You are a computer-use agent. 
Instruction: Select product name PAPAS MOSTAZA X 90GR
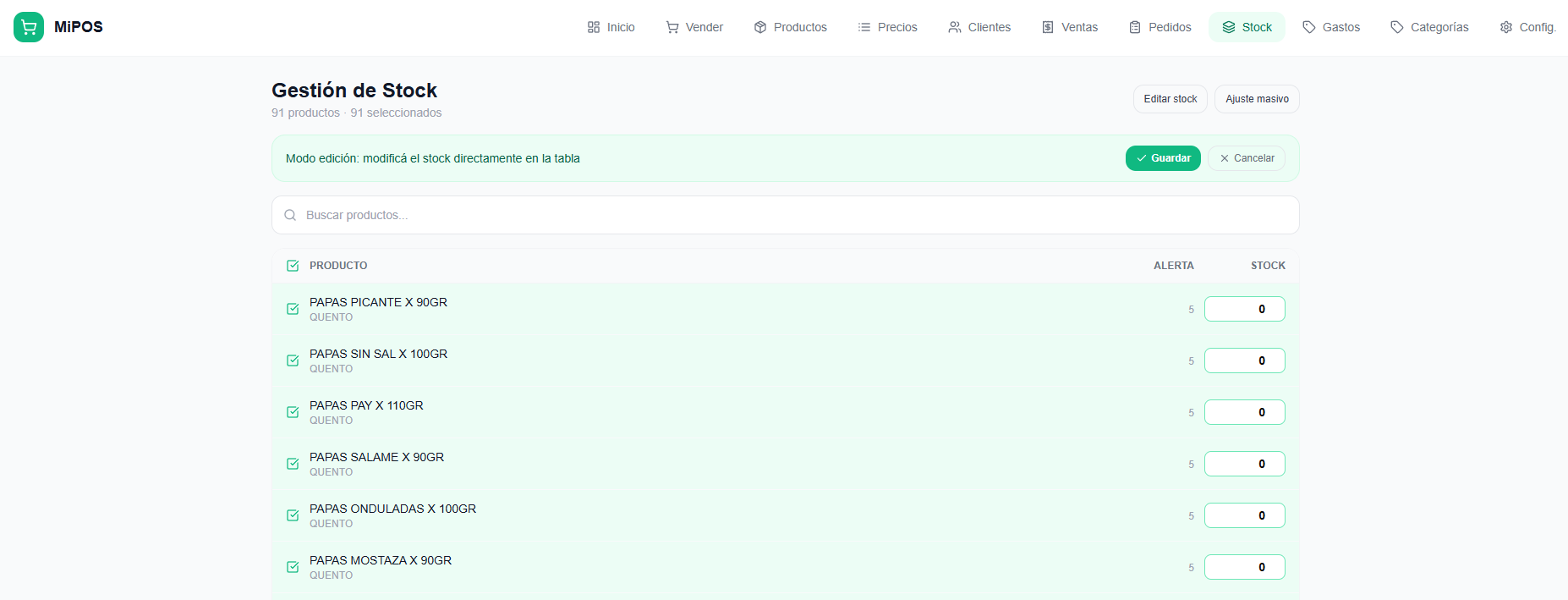[381, 560]
